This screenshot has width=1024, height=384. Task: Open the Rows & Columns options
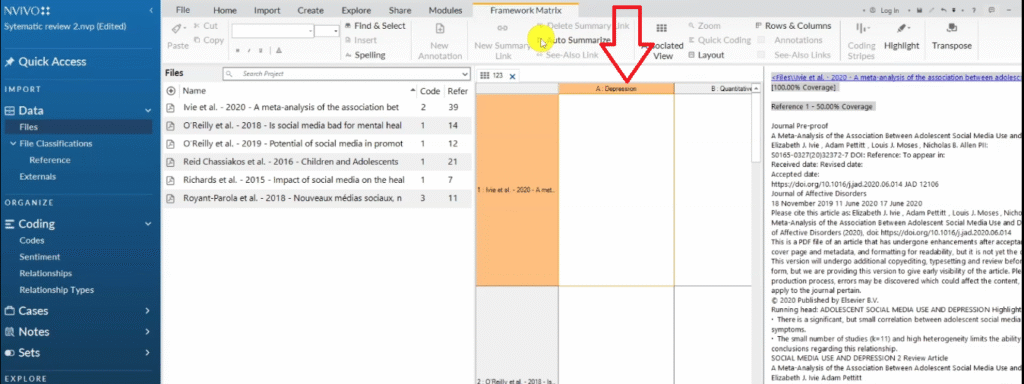click(793, 25)
